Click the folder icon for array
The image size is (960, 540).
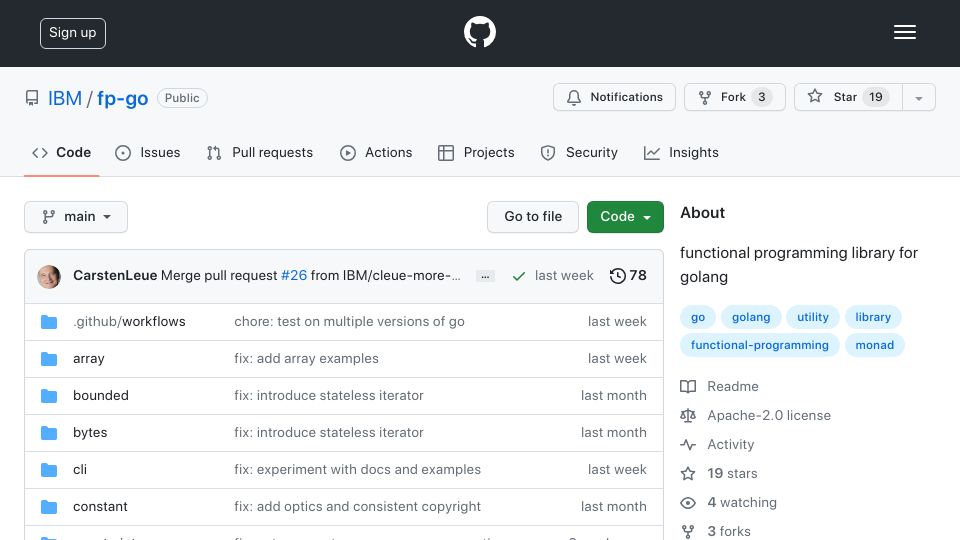pyautogui.click(x=49, y=359)
